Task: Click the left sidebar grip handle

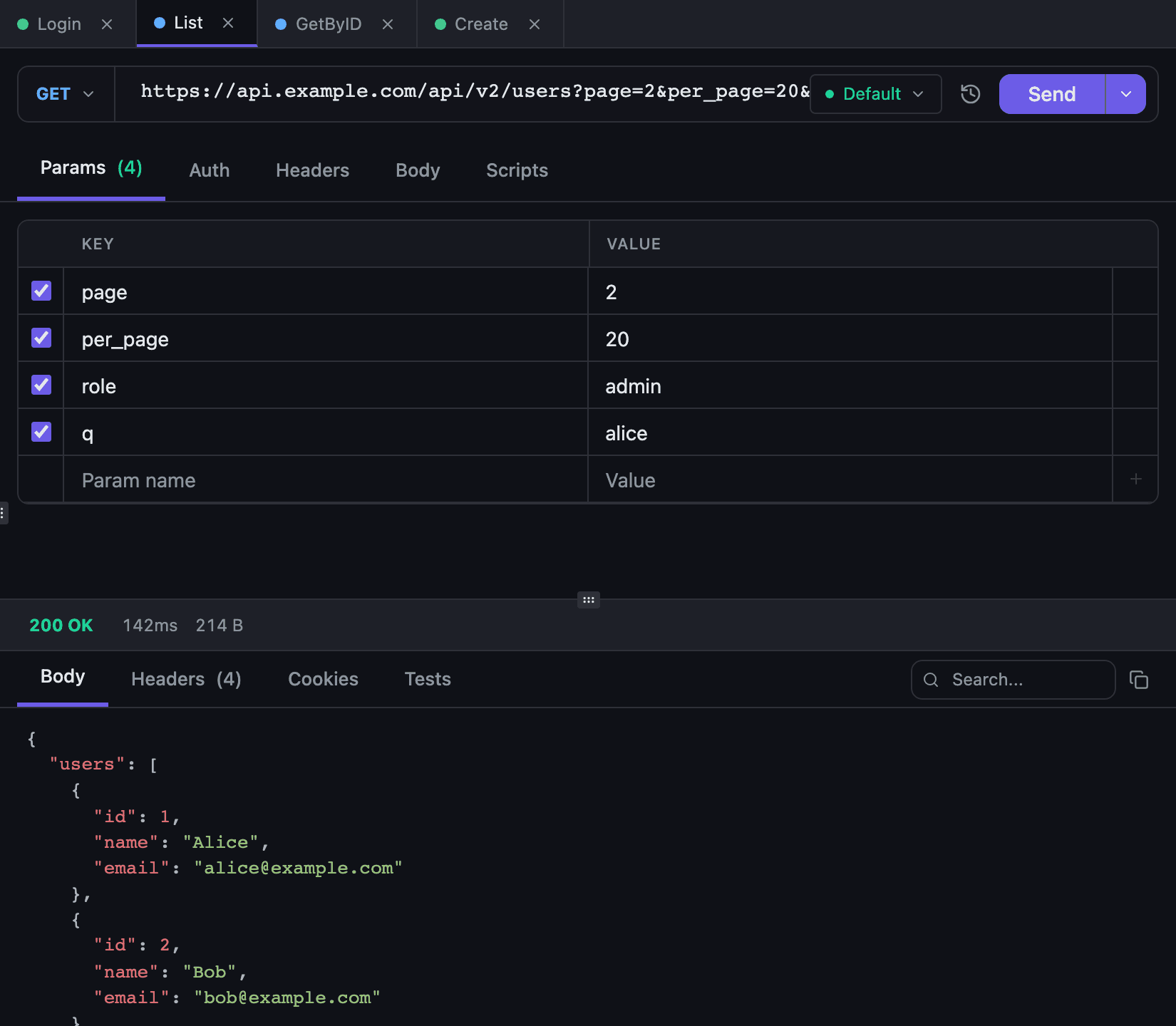Action: [x=3, y=513]
